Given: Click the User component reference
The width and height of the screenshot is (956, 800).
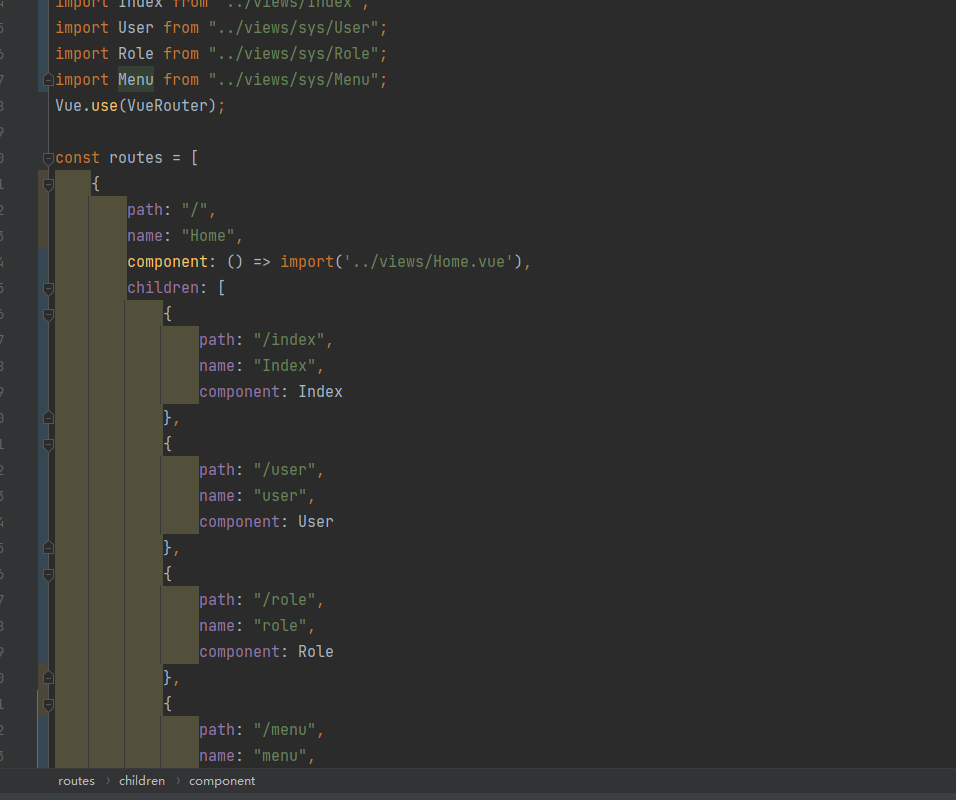Looking at the screenshot, I should click(316, 522).
